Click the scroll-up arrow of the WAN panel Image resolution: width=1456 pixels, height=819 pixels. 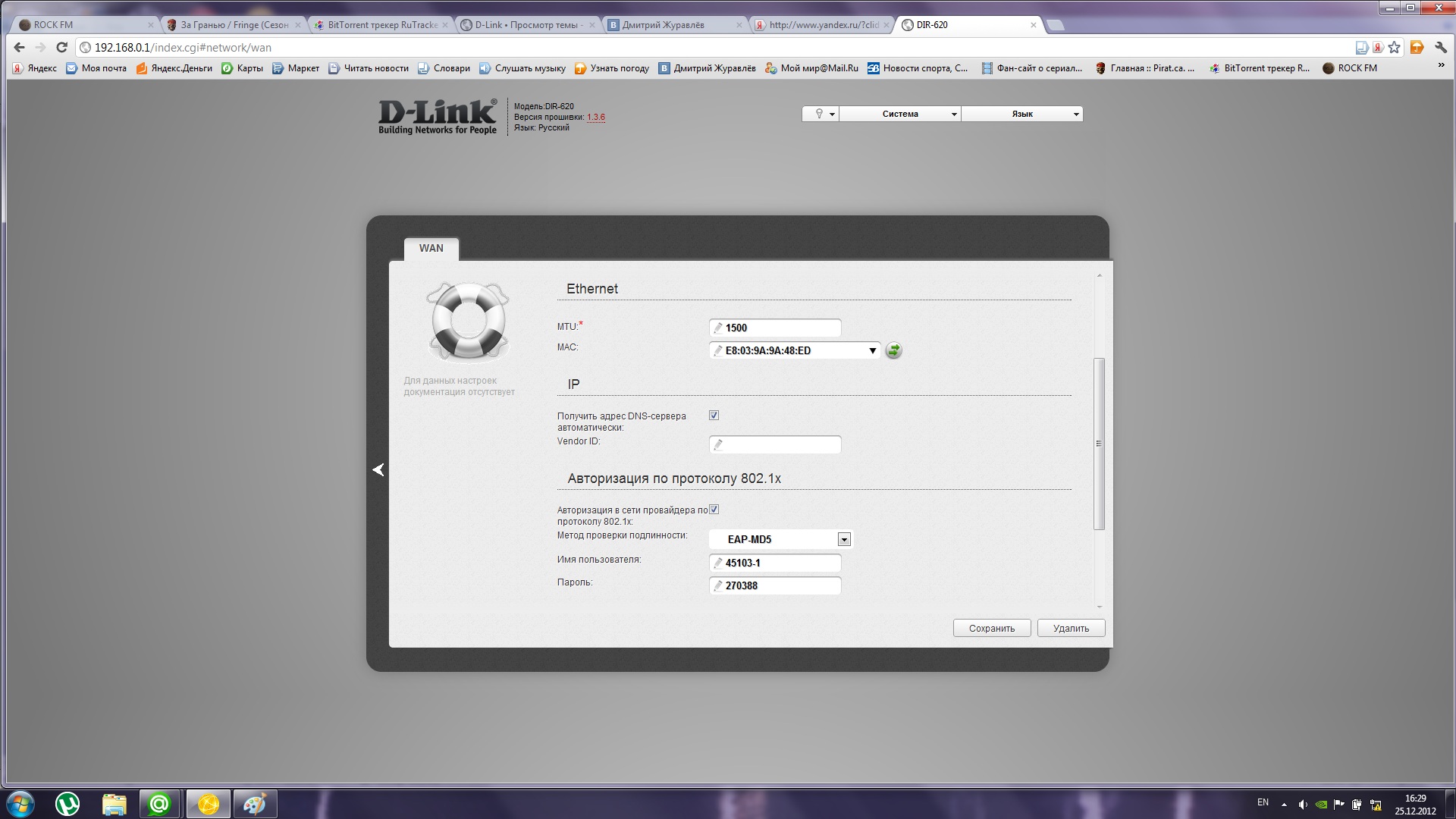(1099, 275)
